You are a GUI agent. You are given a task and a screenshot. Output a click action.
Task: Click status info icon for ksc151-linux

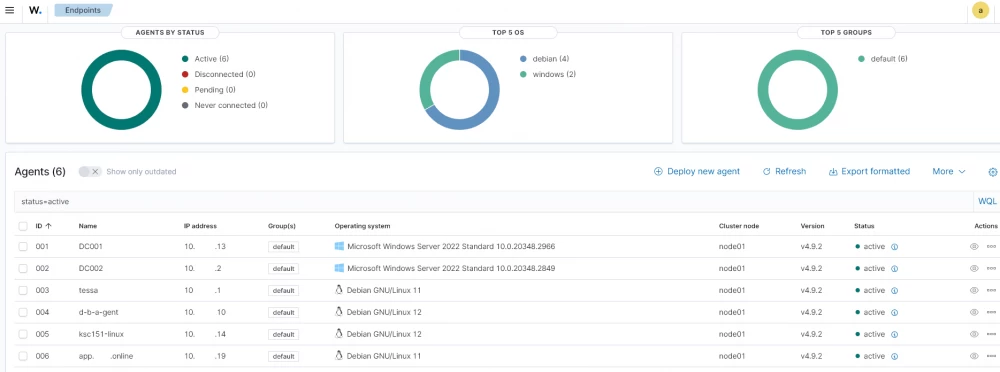click(894, 334)
